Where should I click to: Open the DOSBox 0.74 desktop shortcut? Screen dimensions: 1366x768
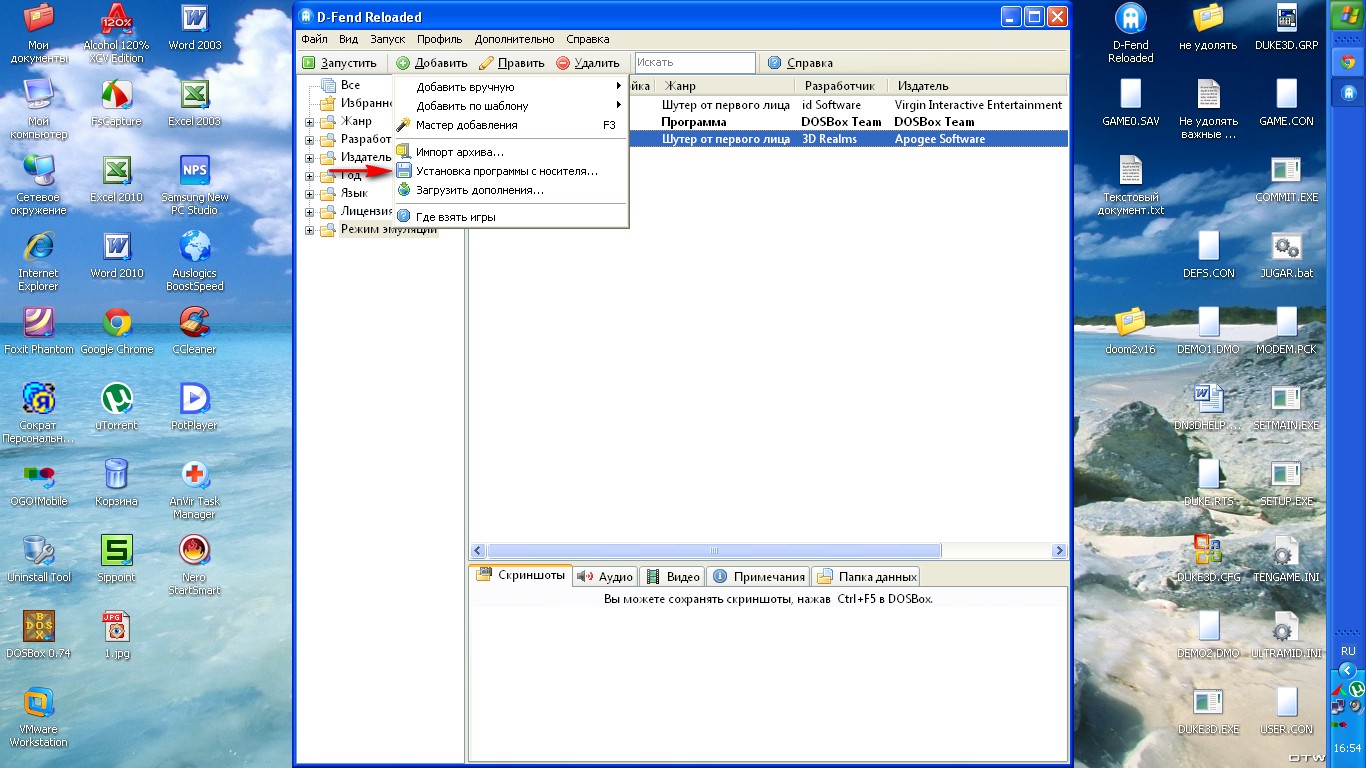[38, 634]
